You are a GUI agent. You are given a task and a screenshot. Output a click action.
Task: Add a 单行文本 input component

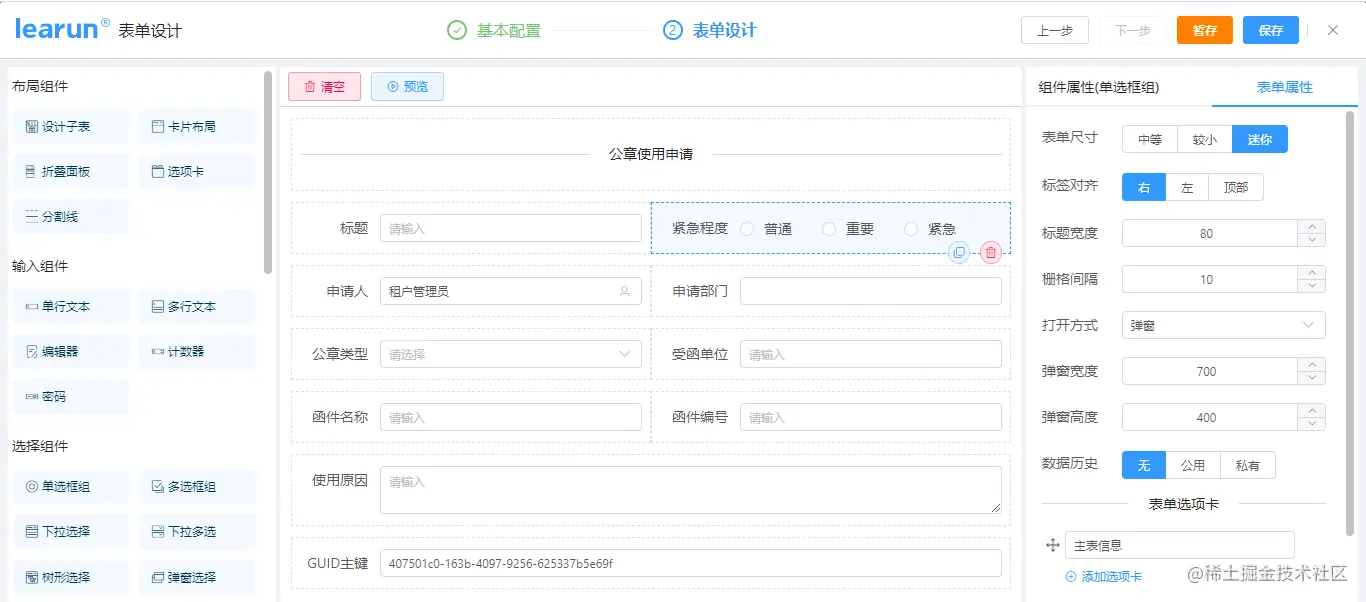71,307
